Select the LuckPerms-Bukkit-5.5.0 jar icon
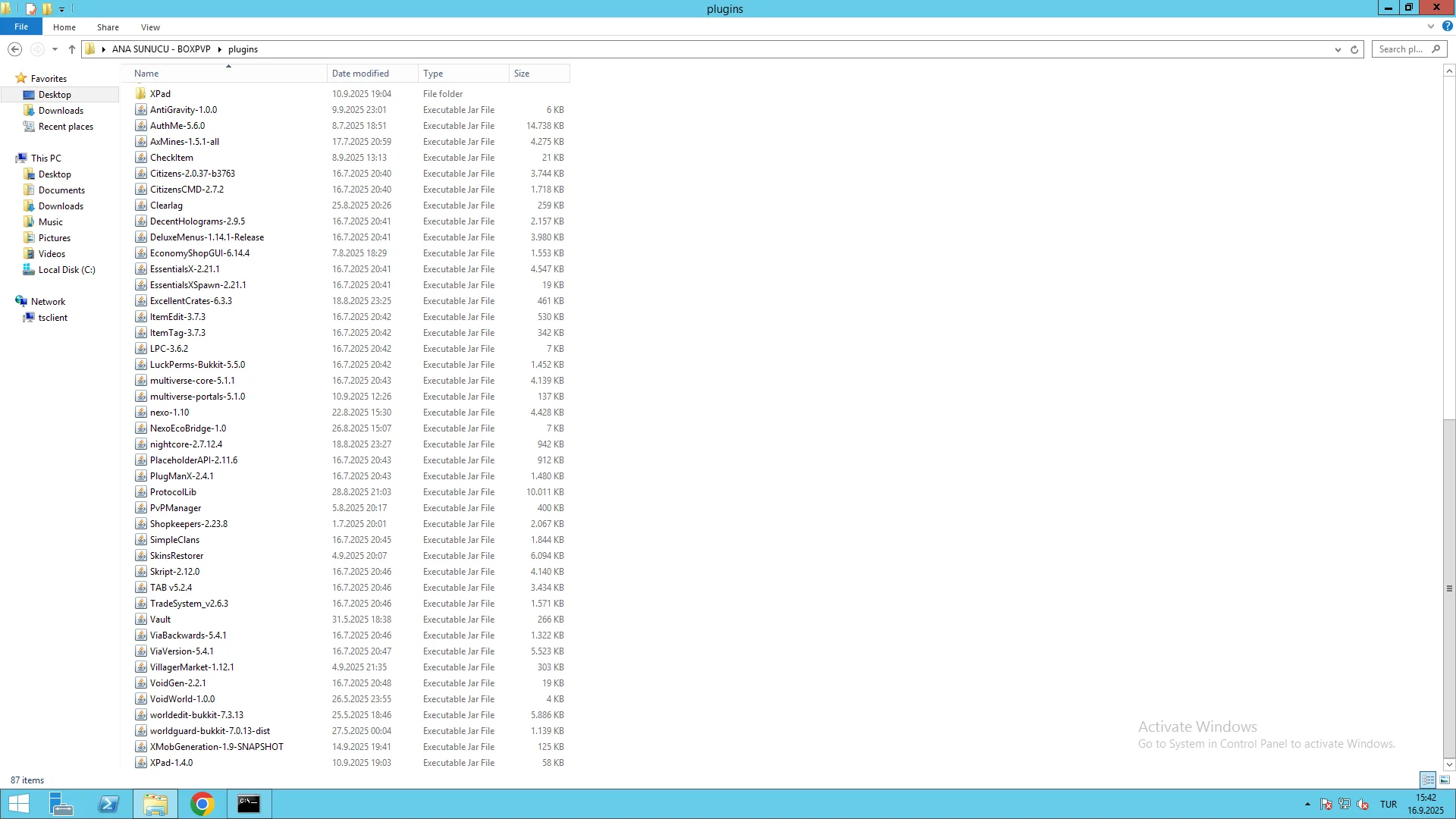1456x819 pixels. (x=141, y=365)
